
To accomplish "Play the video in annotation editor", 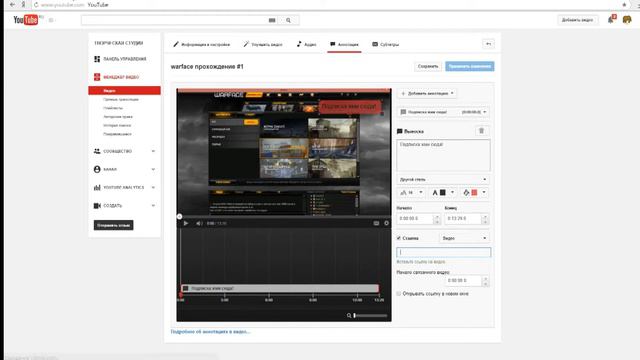I will pyautogui.click(x=186, y=223).
